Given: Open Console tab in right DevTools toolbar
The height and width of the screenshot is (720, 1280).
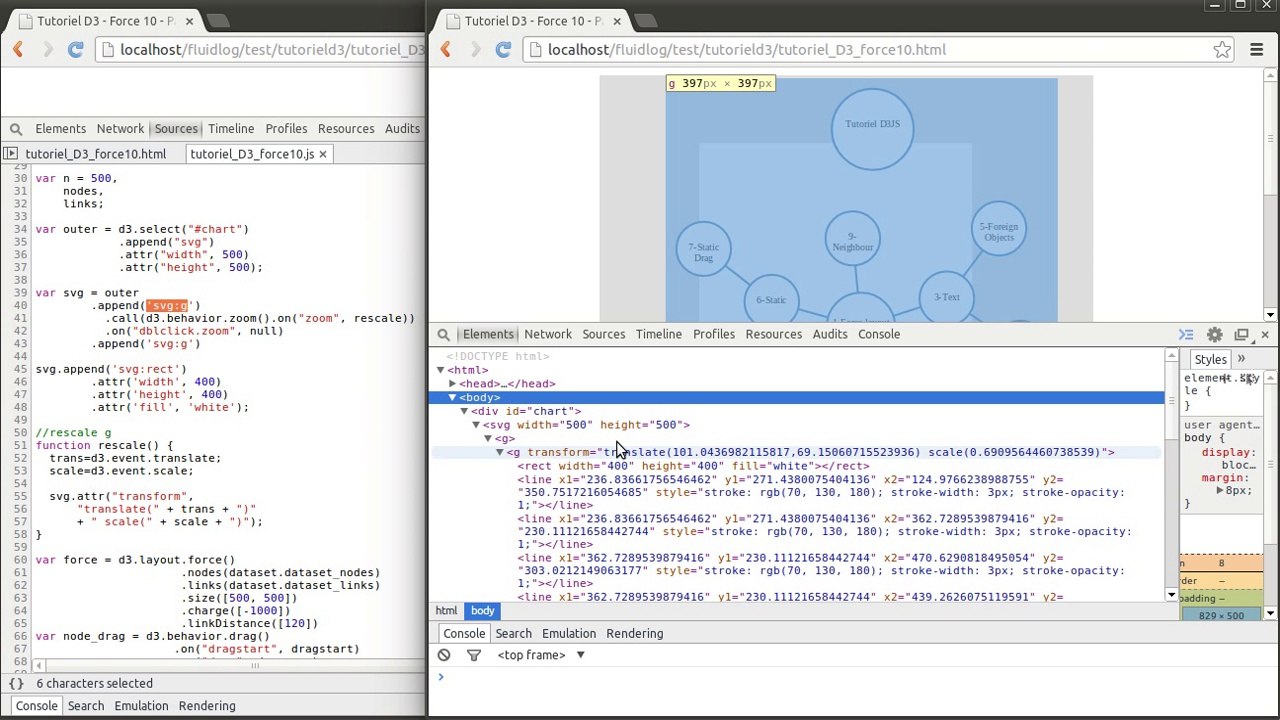Looking at the screenshot, I should click(x=879, y=334).
